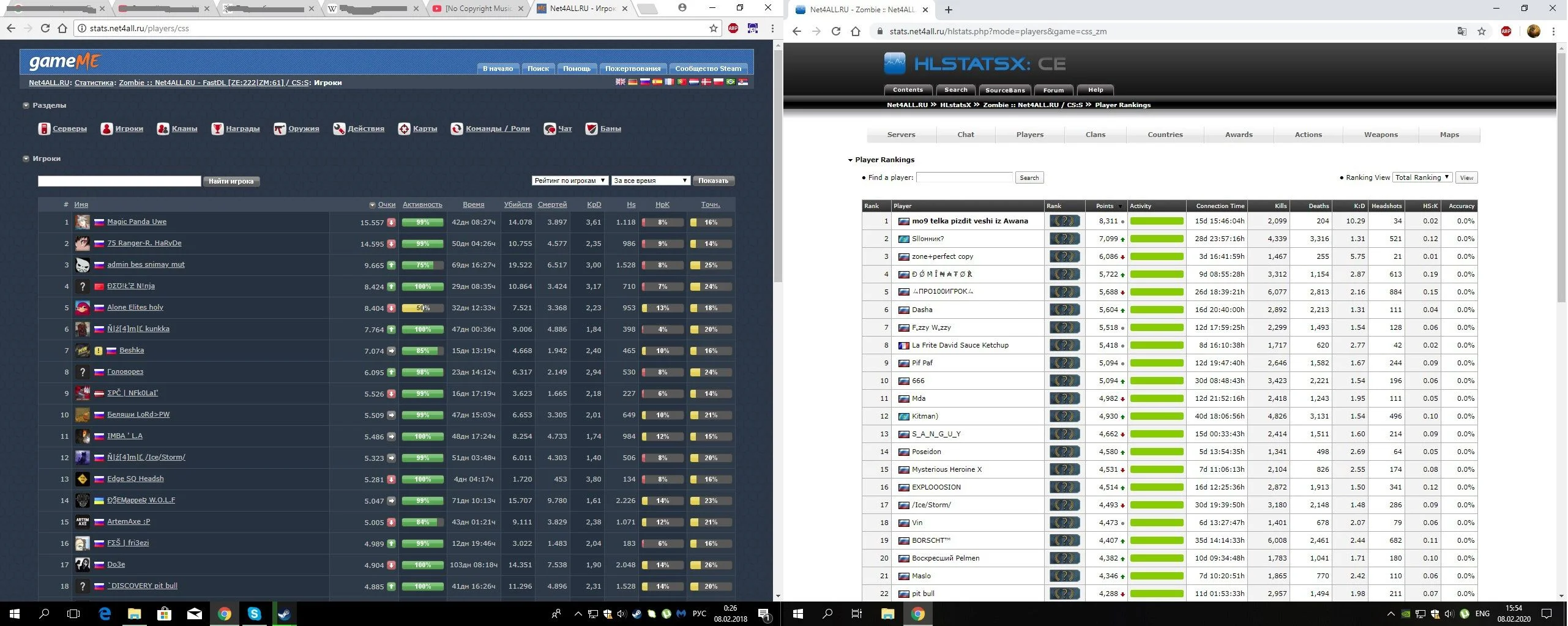Open the Награды awards icon
The width and height of the screenshot is (1568, 626).
click(217, 129)
